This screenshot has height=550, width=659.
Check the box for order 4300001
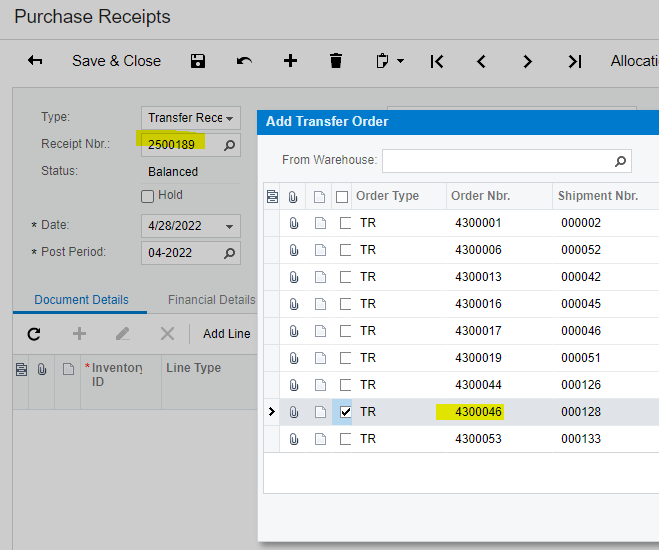tap(345, 223)
